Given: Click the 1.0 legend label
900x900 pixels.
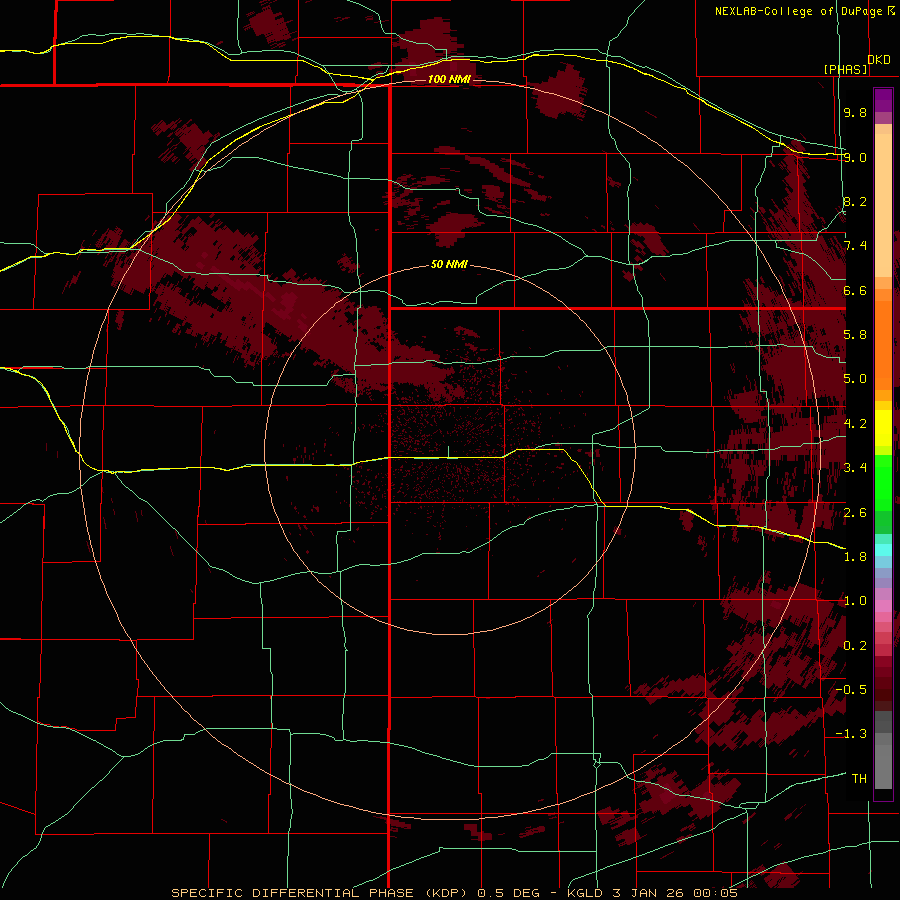Looking at the screenshot, I should pyautogui.click(x=855, y=601).
